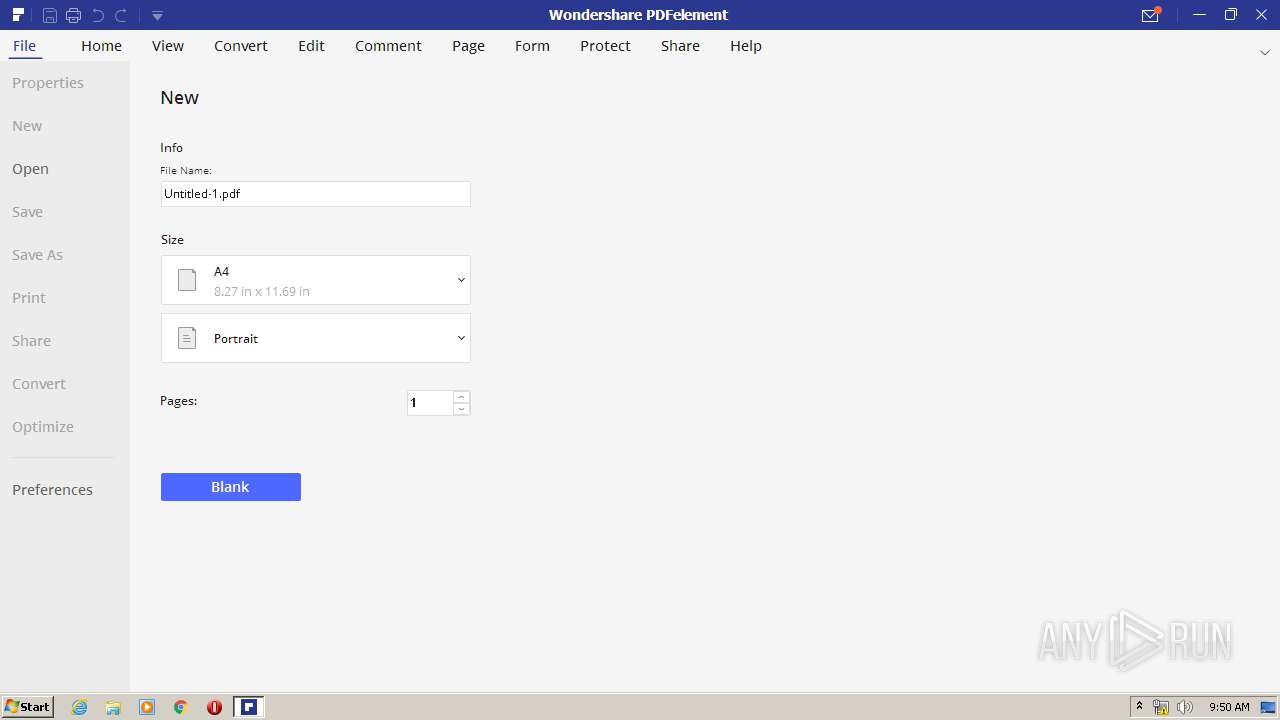Open the Page menu tab

(x=468, y=46)
